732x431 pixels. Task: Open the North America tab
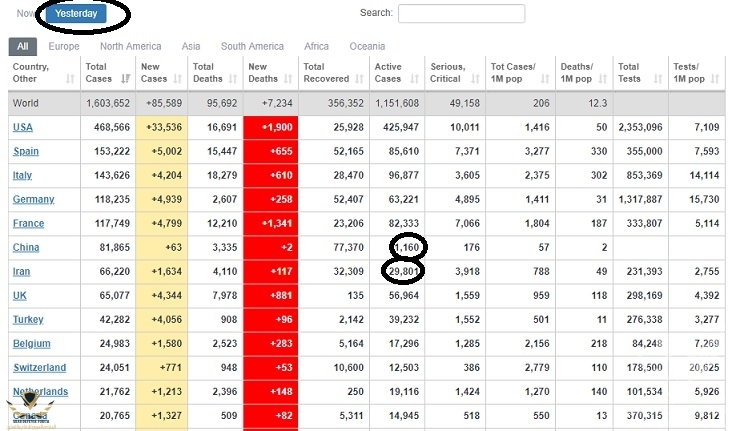[x=130, y=46]
